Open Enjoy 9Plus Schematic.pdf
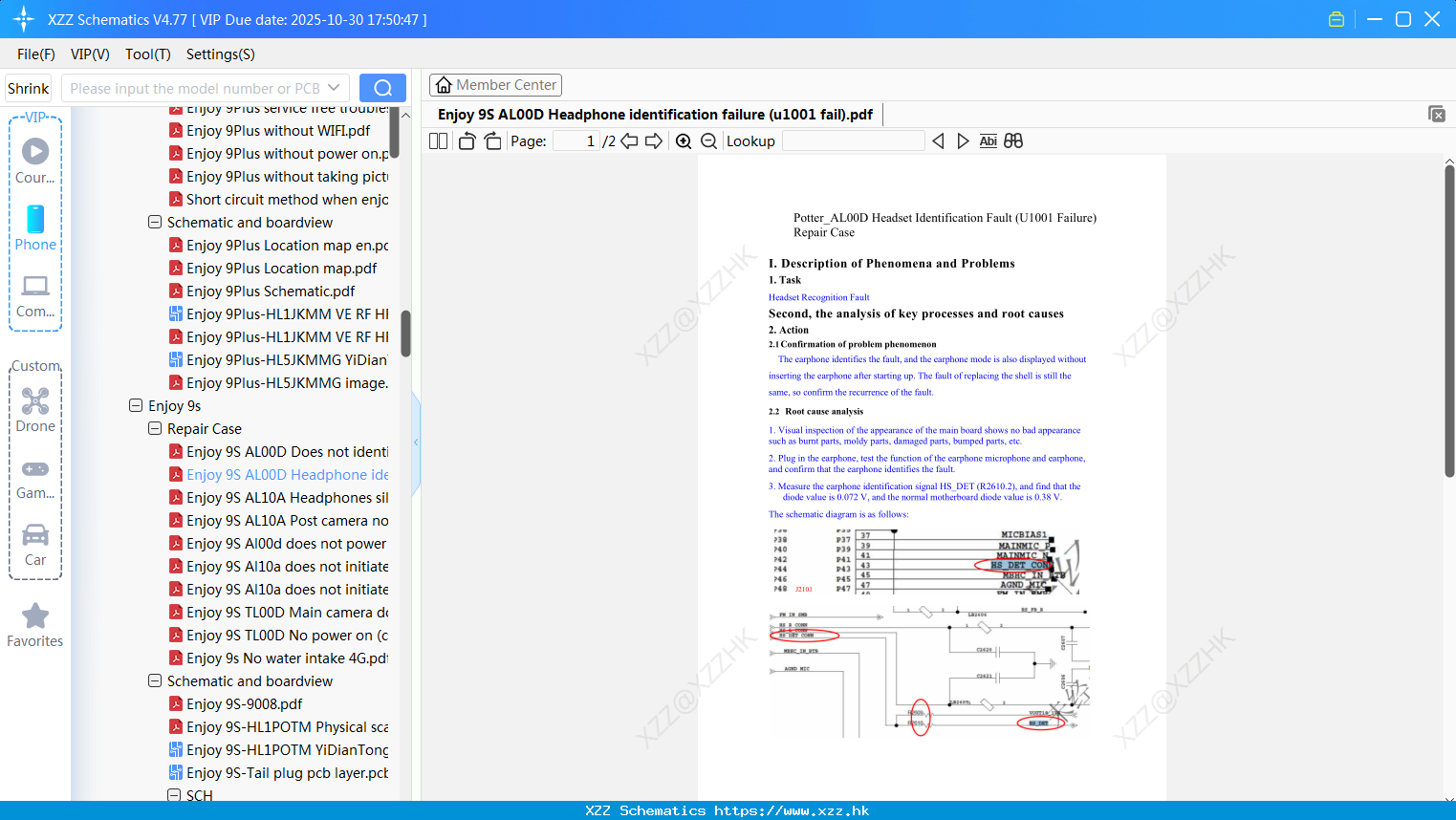 [x=271, y=291]
